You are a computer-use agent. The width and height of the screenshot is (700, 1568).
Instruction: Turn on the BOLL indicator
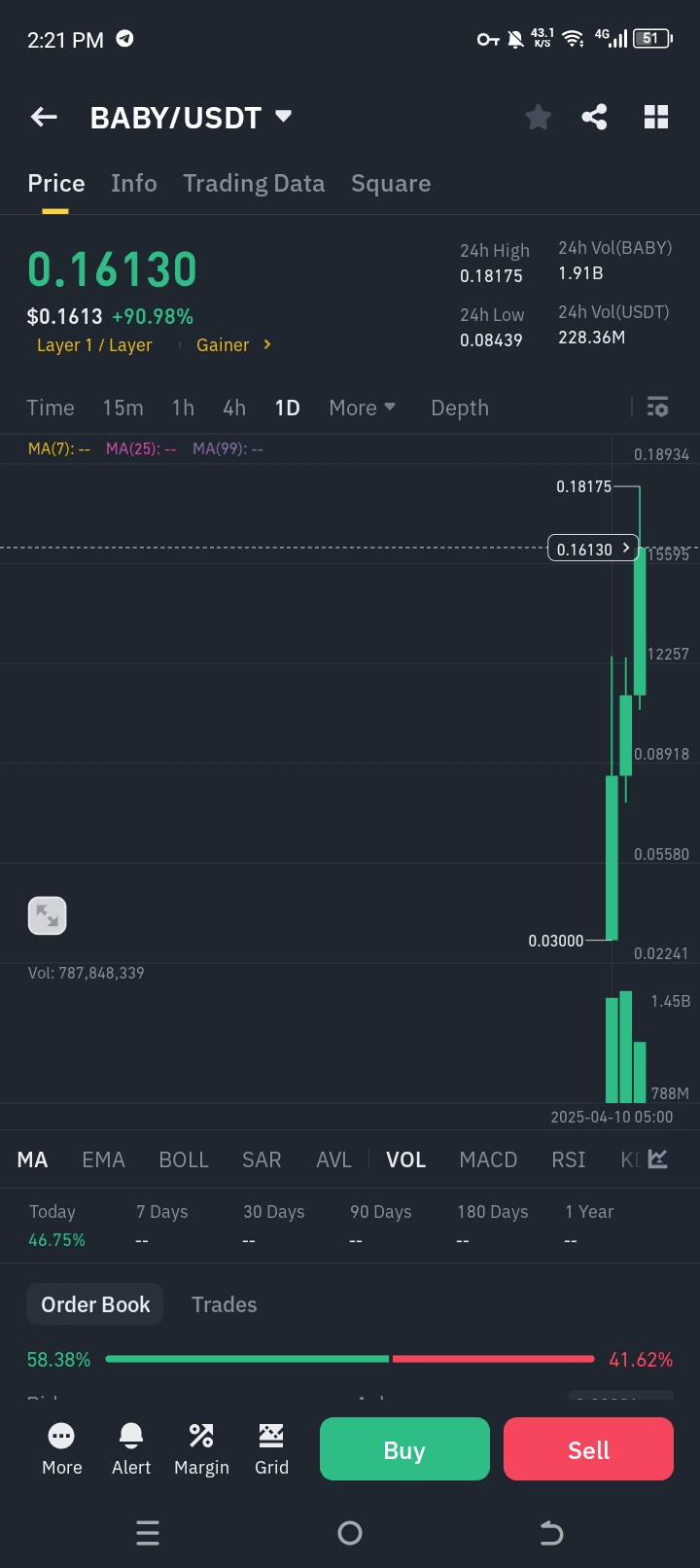184,1159
